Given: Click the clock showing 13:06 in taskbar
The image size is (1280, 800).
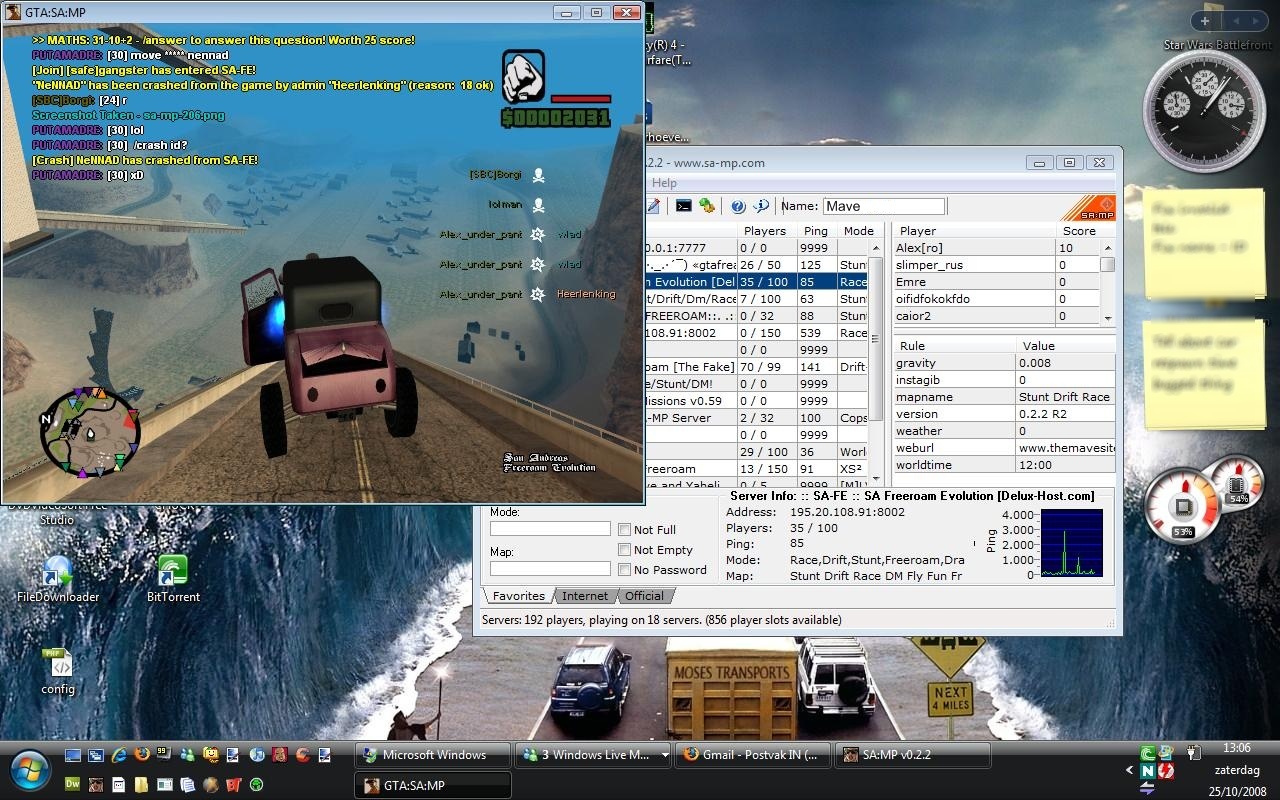Looking at the screenshot, I should tap(1237, 748).
